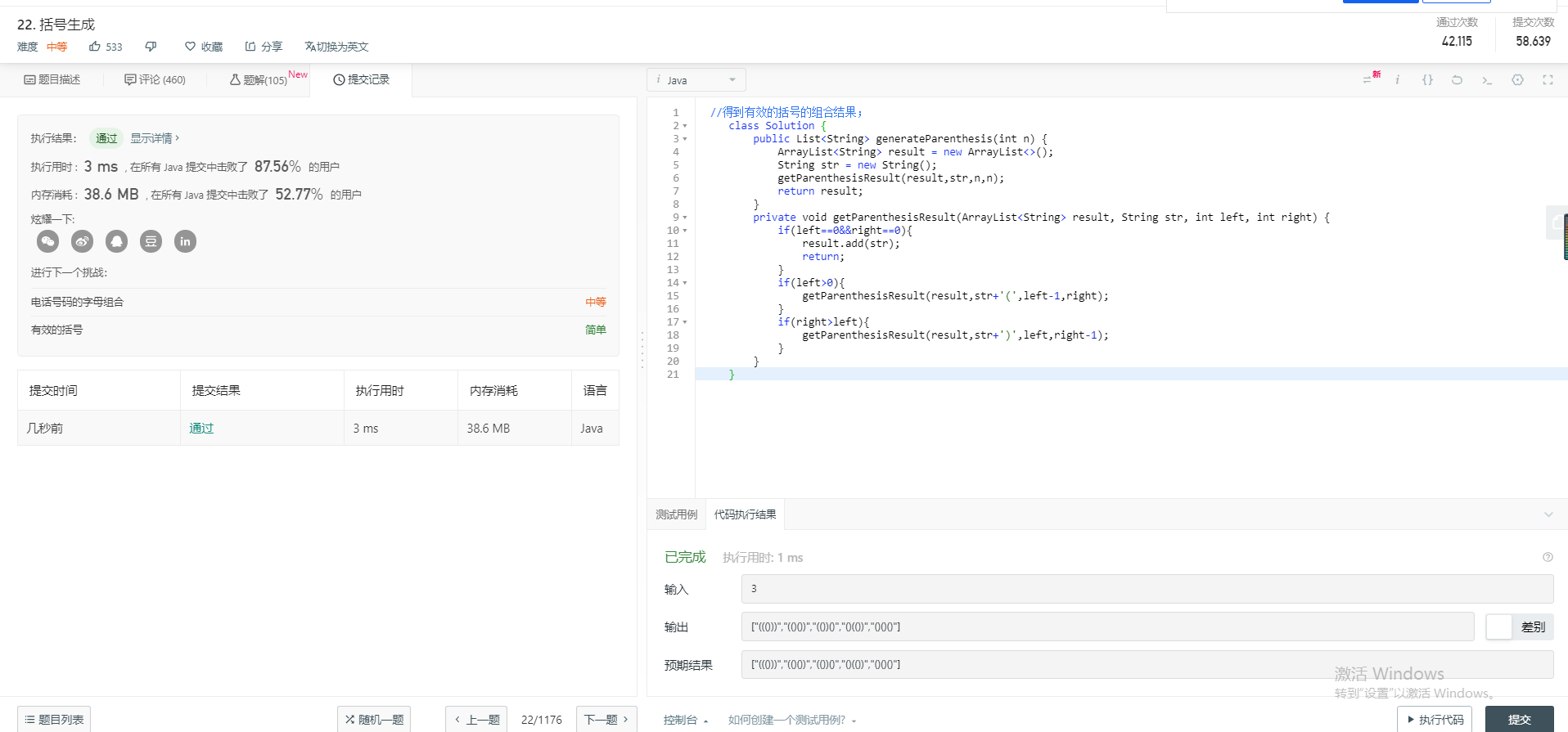Share result via Weibo icon
The image size is (1568, 732).
[83, 241]
